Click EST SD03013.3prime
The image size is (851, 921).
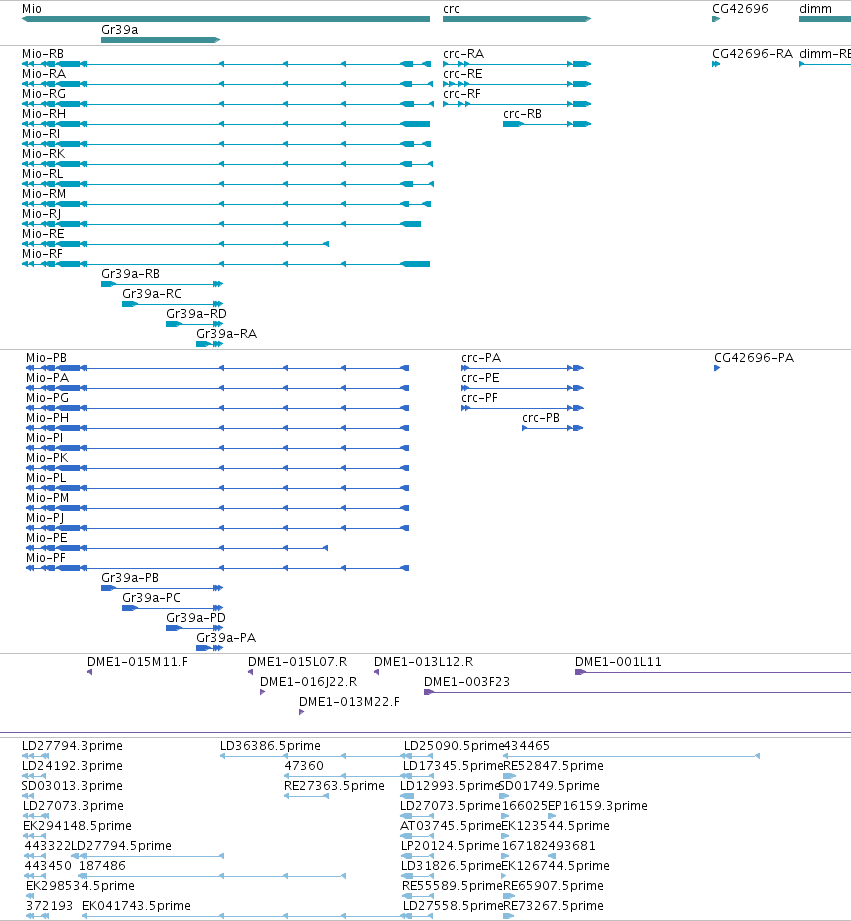click(72, 786)
